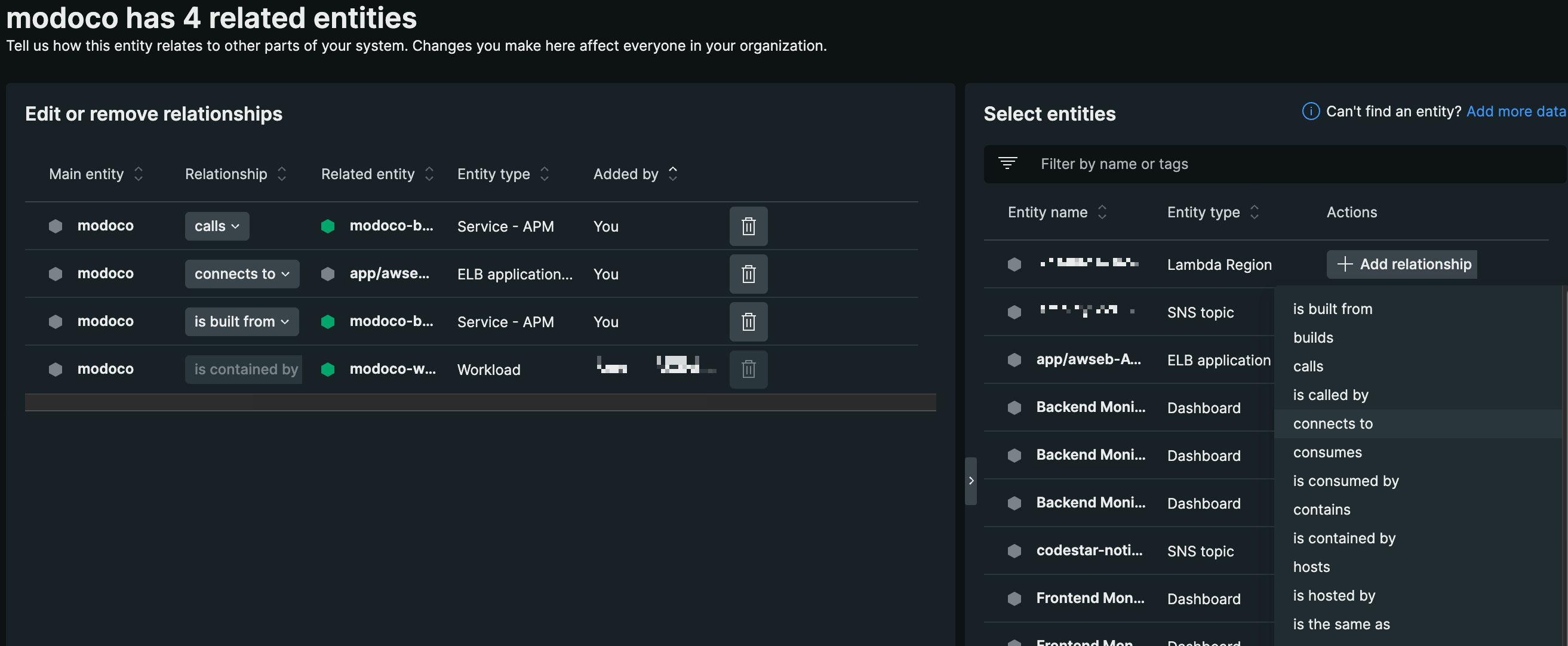Open the calls relationship dropdown
The width and height of the screenshot is (1568, 646).
point(217,226)
